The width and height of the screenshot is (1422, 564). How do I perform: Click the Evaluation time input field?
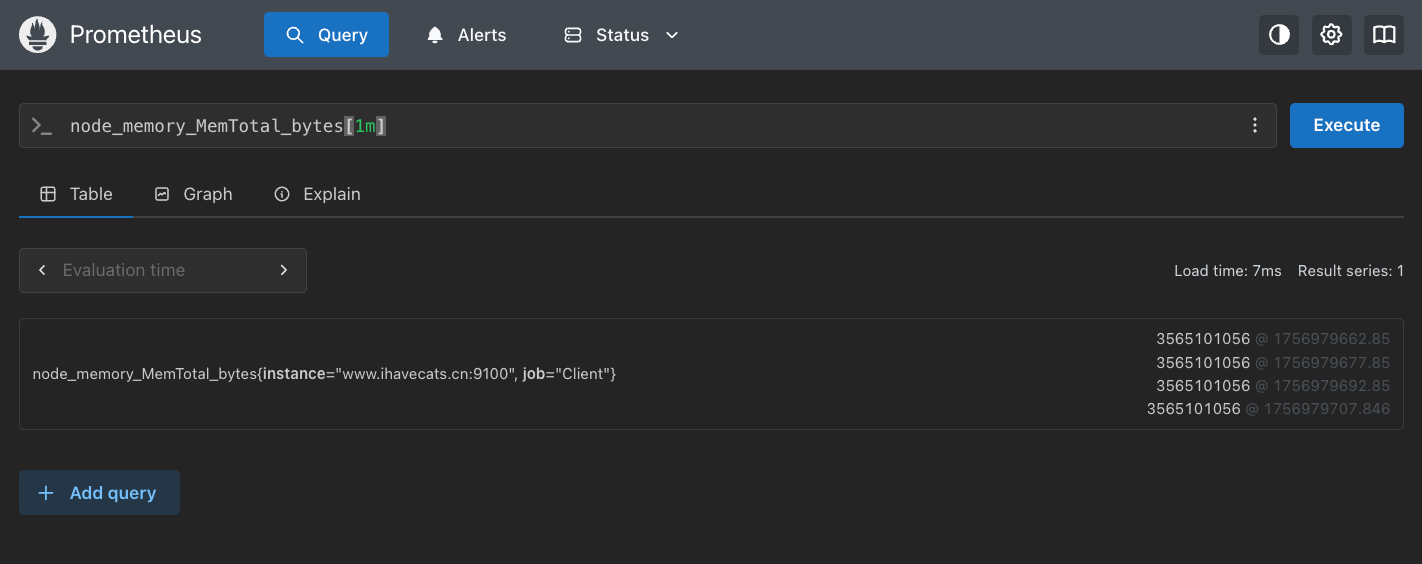pos(160,270)
